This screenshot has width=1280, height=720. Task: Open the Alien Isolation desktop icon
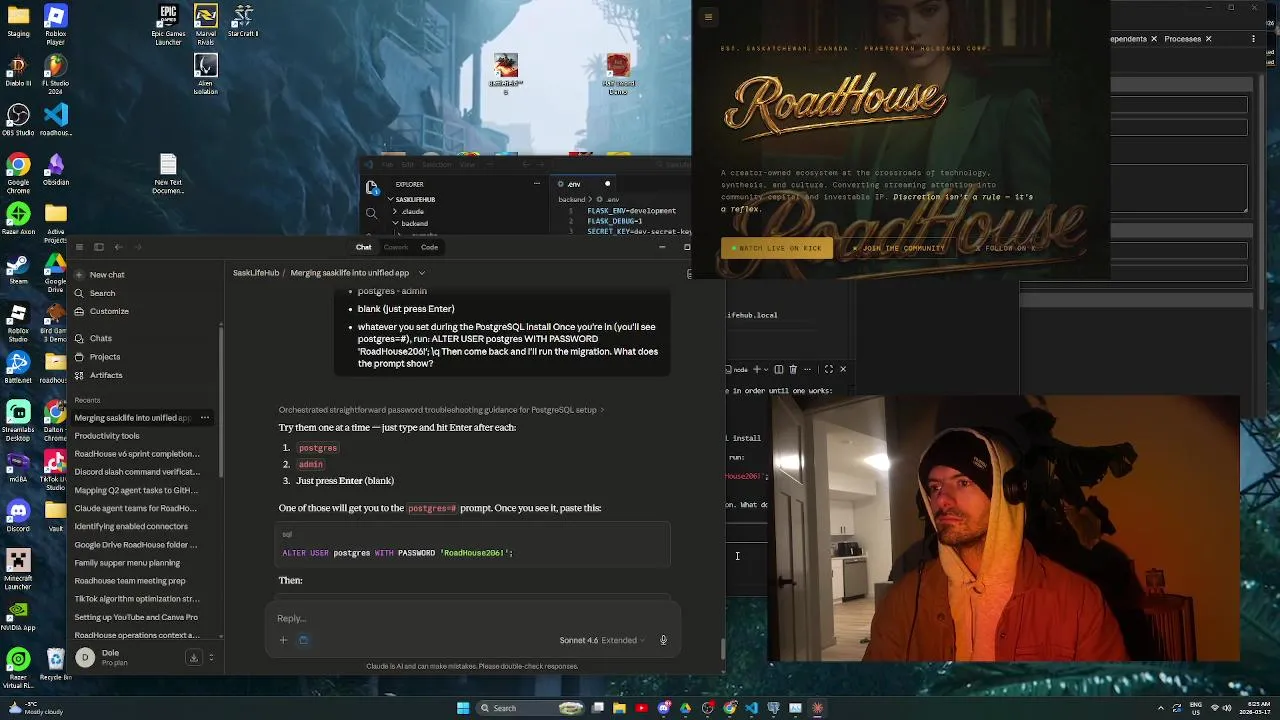[x=205, y=75]
